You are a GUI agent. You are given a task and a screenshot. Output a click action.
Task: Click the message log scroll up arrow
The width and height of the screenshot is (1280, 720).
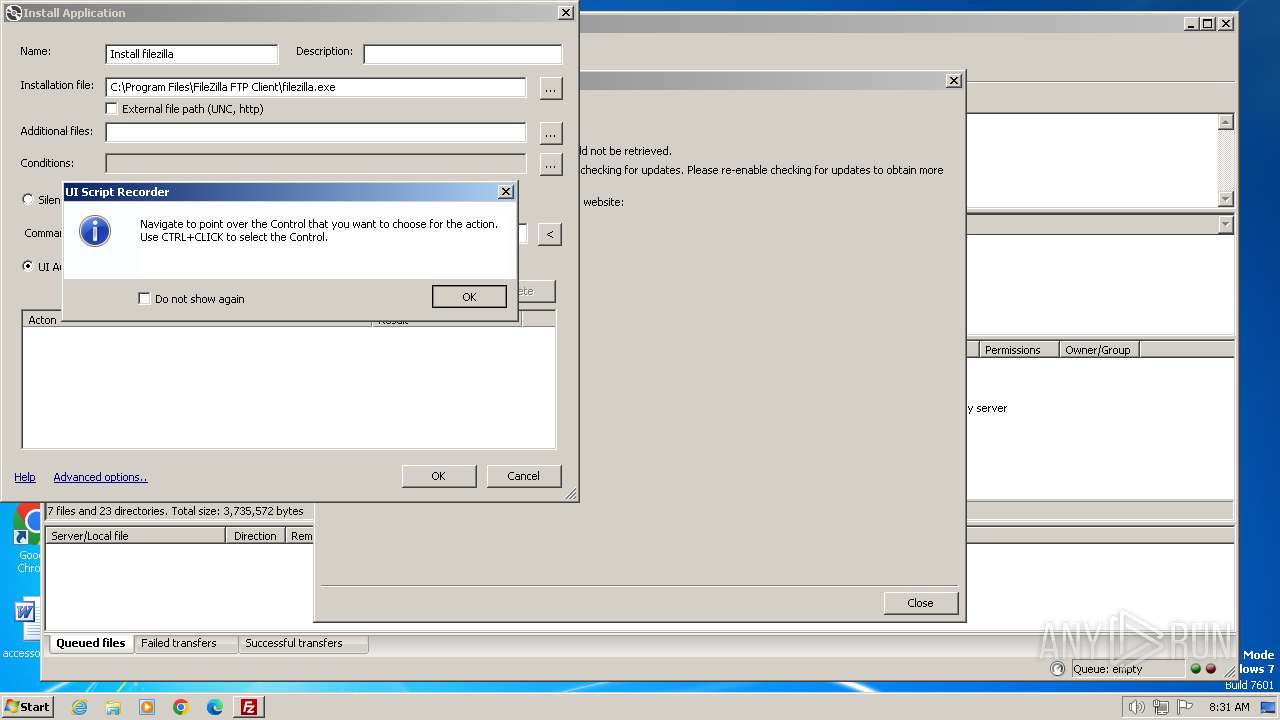[x=1225, y=122]
